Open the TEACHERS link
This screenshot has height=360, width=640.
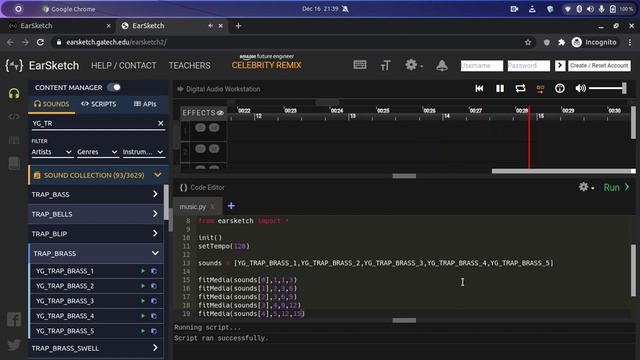click(189, 65)
